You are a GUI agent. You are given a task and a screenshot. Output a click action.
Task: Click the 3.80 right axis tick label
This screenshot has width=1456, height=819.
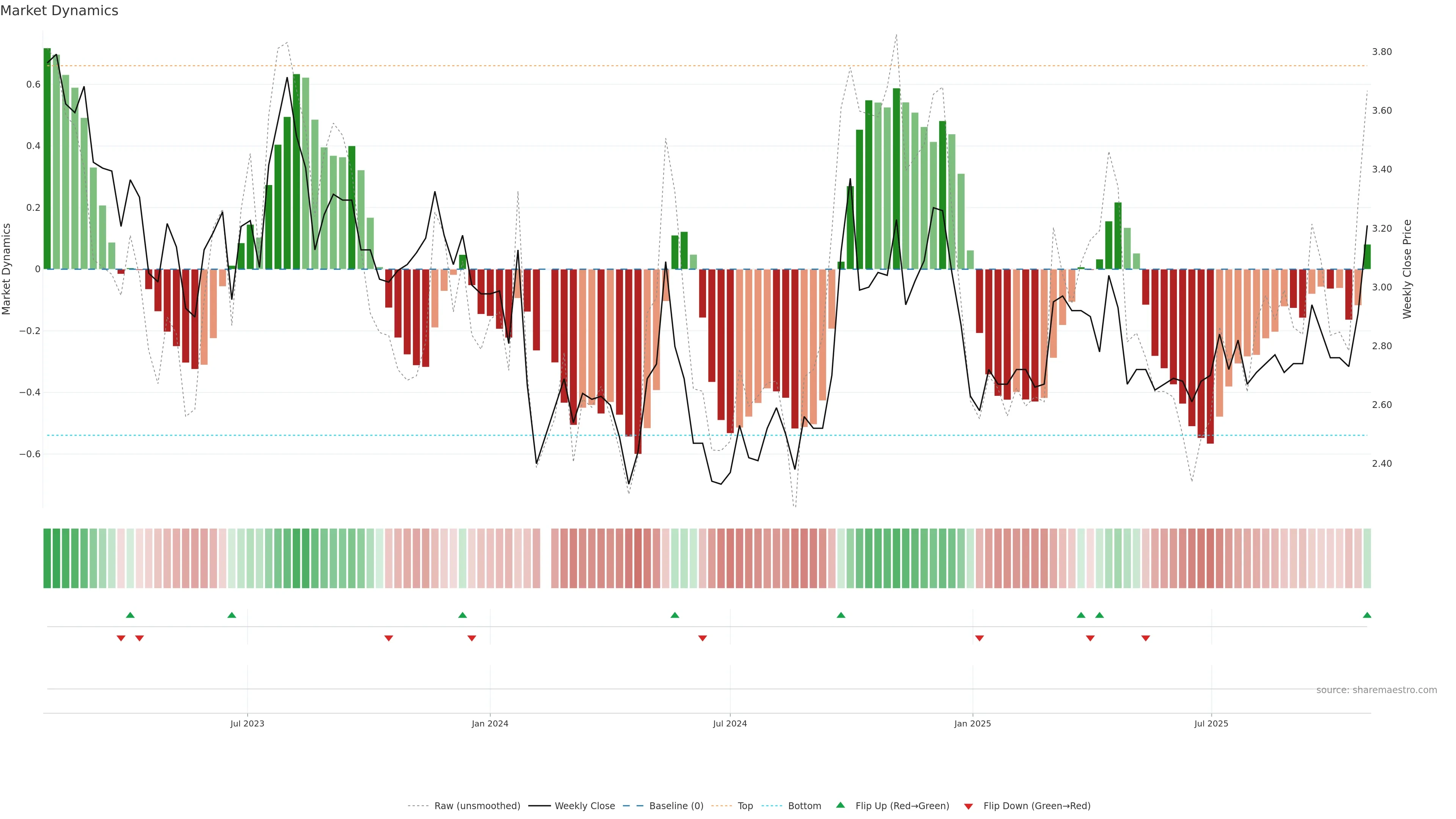1382,52
